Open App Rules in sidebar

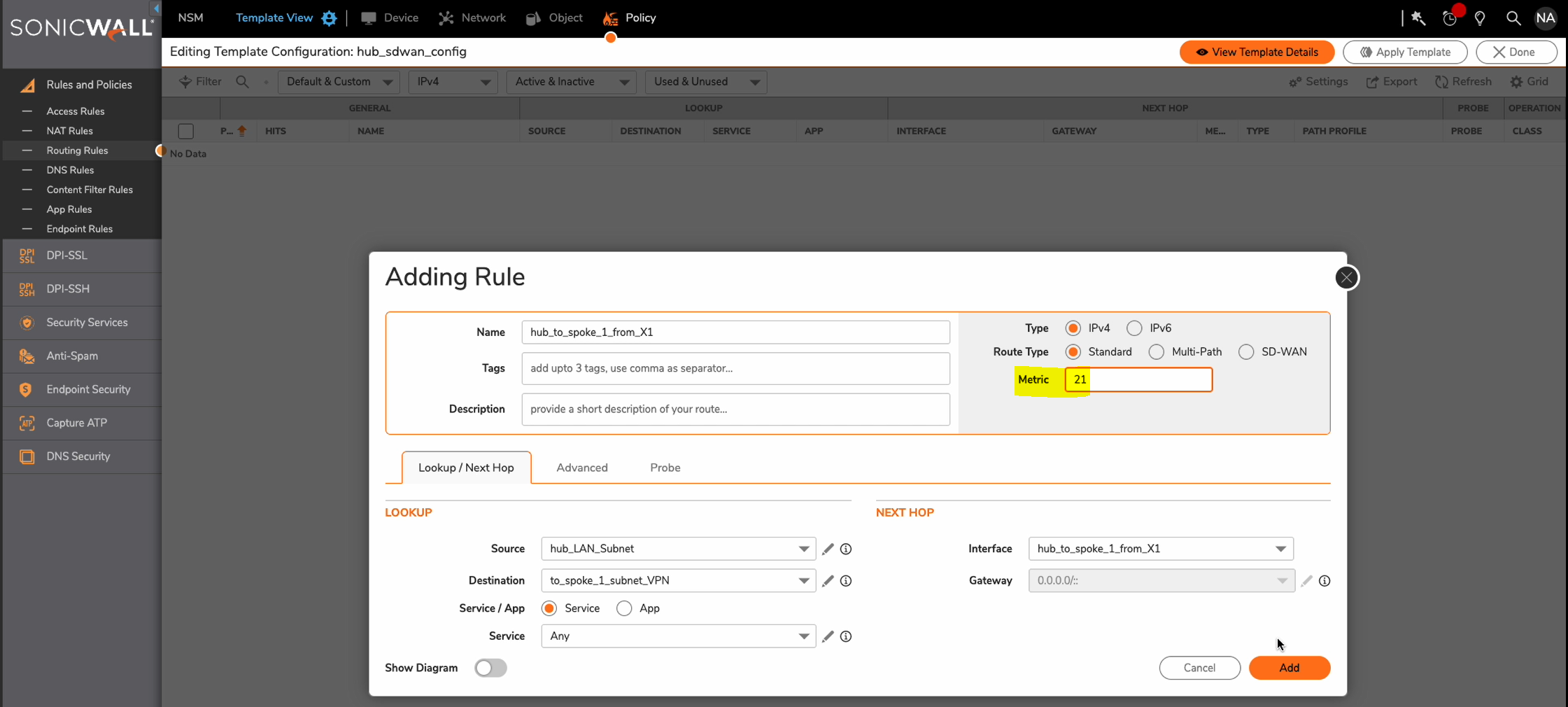(x=69, y=209)
